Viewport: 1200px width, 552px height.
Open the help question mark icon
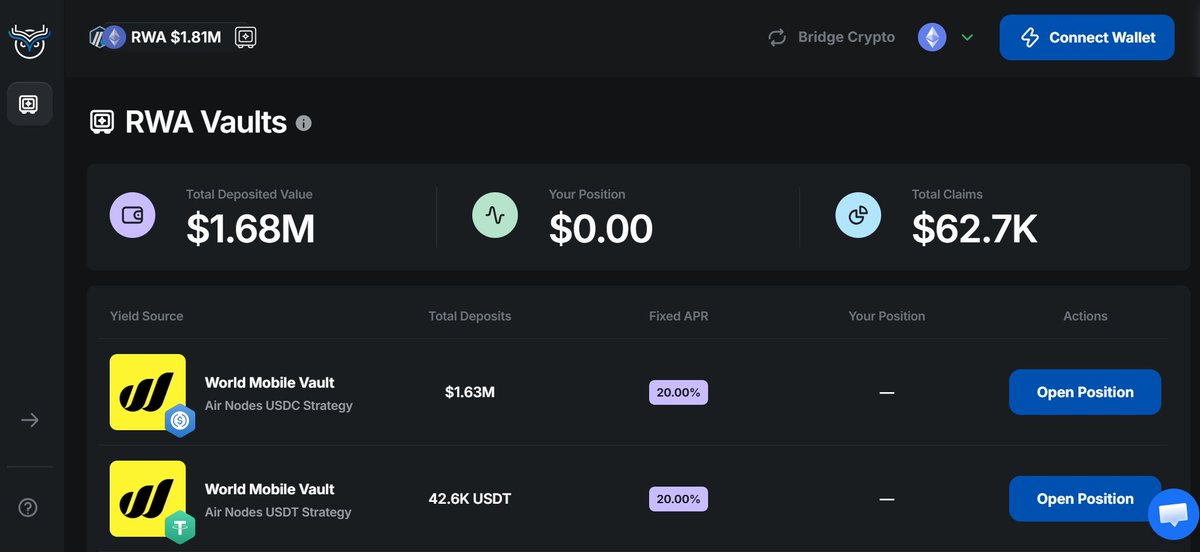(28, 508)
